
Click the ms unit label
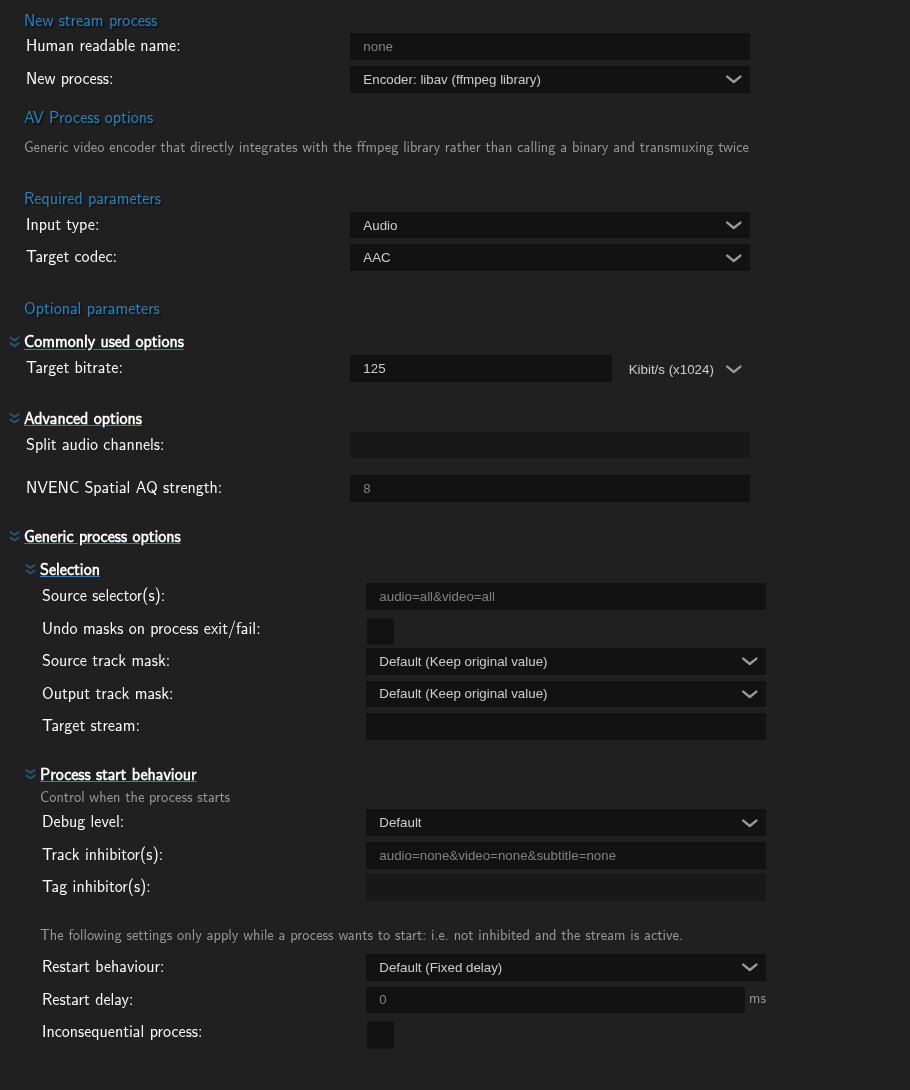pos(757,999)
